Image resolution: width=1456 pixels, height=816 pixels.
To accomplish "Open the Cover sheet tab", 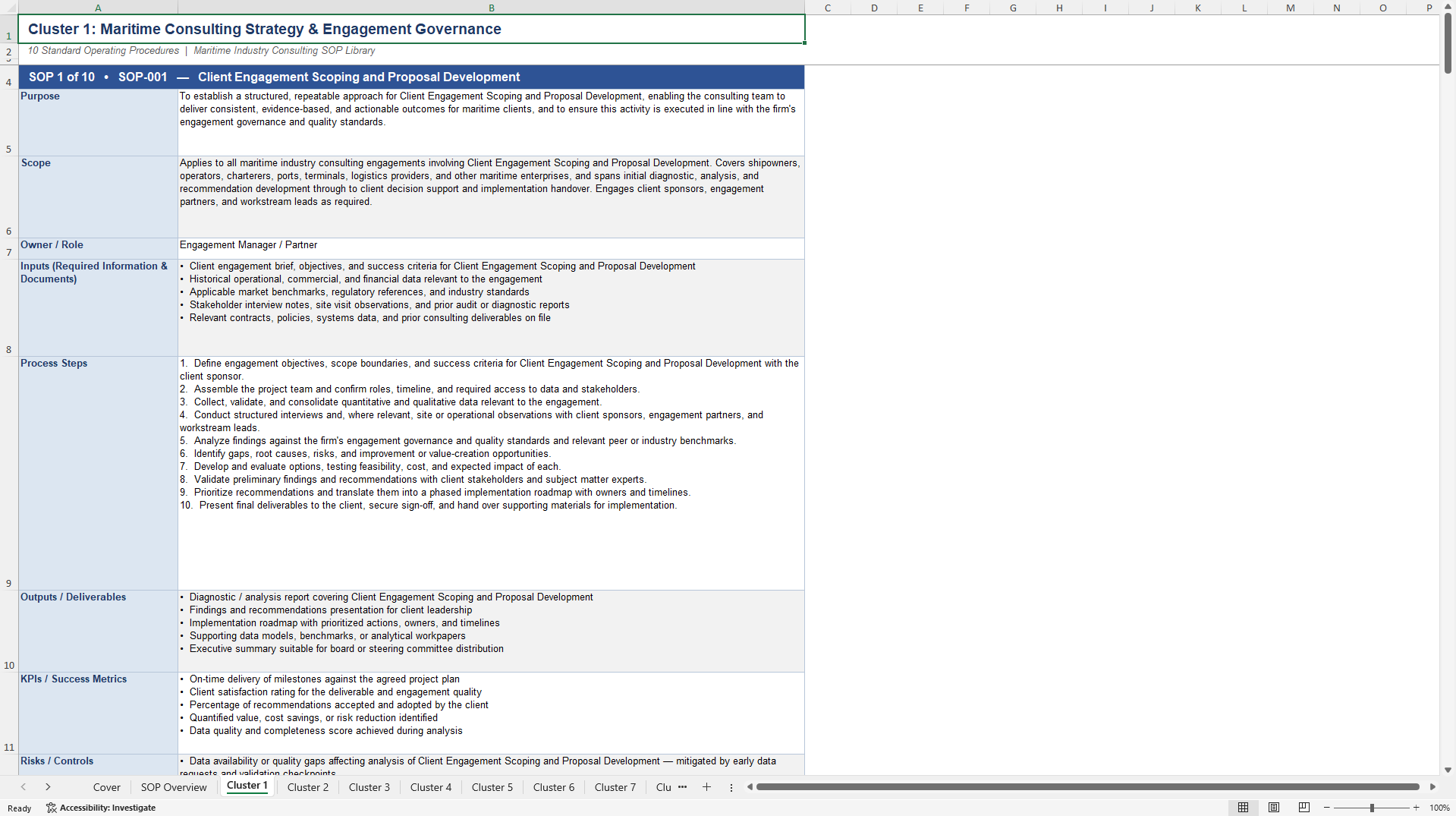I will click(x=107, y=787).
